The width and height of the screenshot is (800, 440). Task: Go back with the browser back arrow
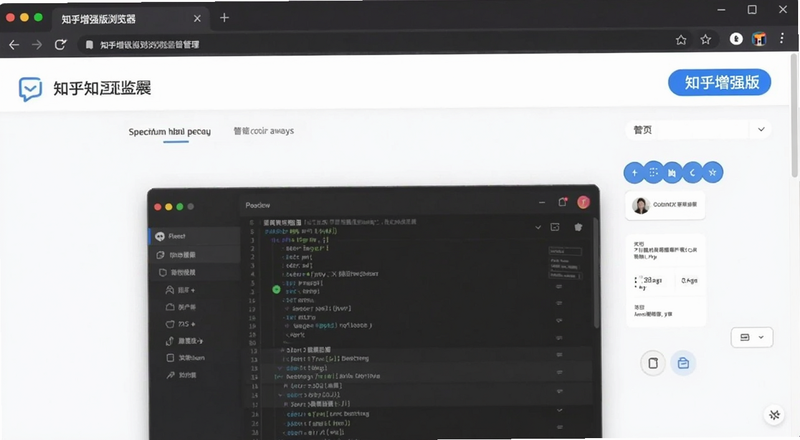tap(14, 45)
